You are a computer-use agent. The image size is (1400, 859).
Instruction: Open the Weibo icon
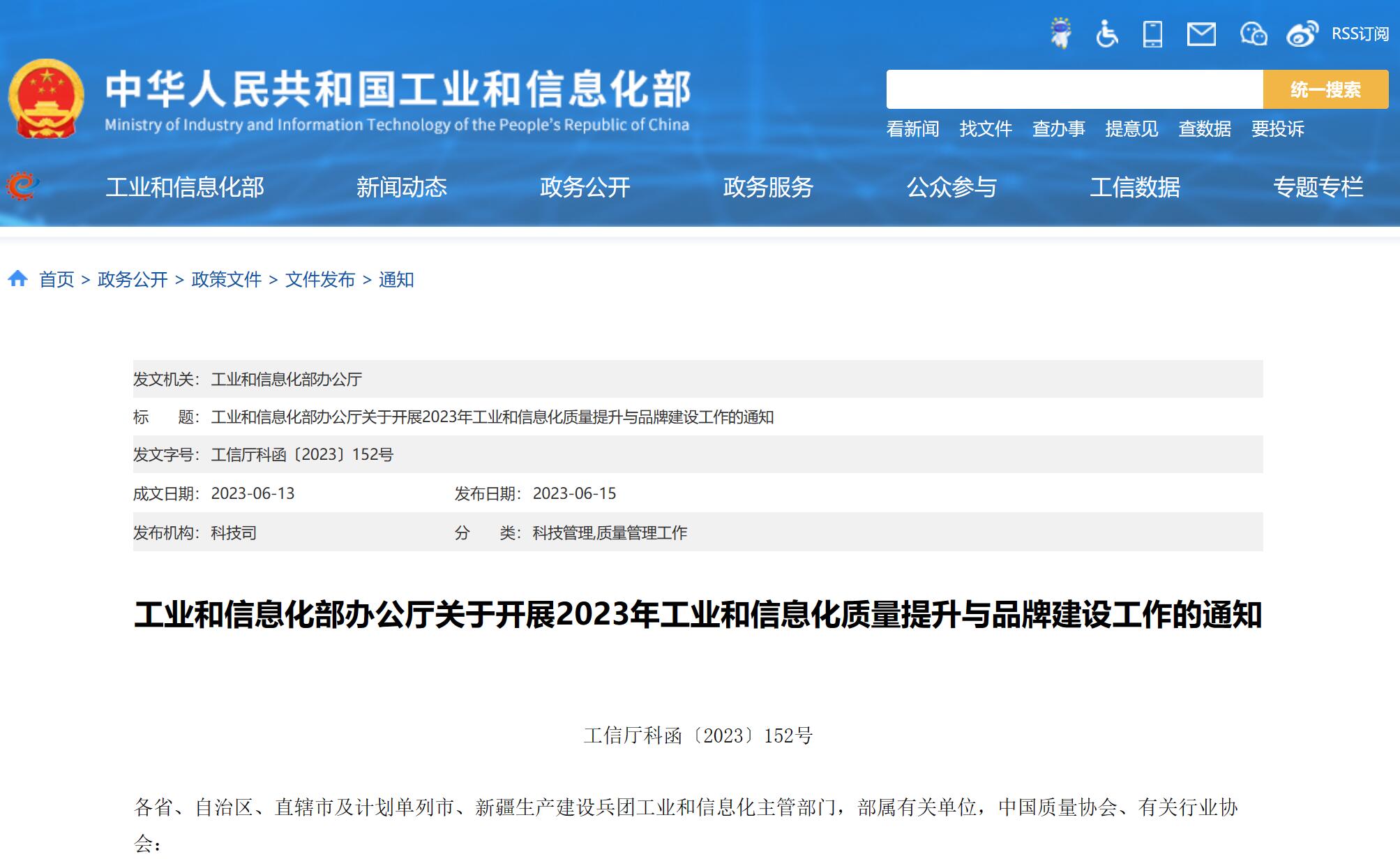1302,33
